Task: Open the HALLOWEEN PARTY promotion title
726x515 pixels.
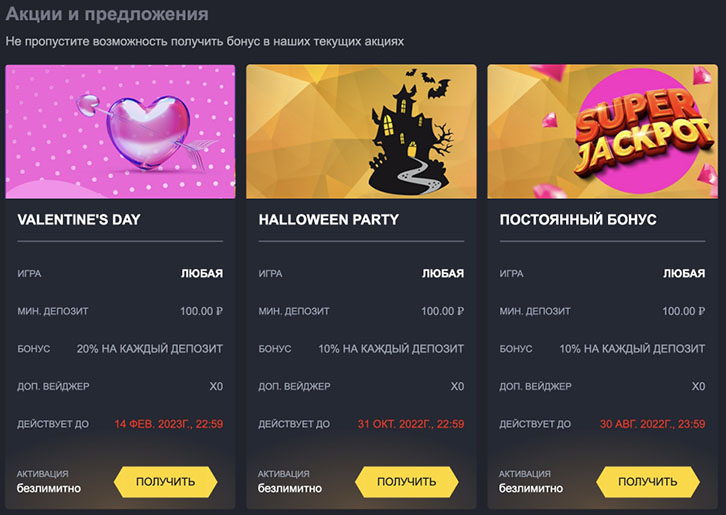Action: 328,219
